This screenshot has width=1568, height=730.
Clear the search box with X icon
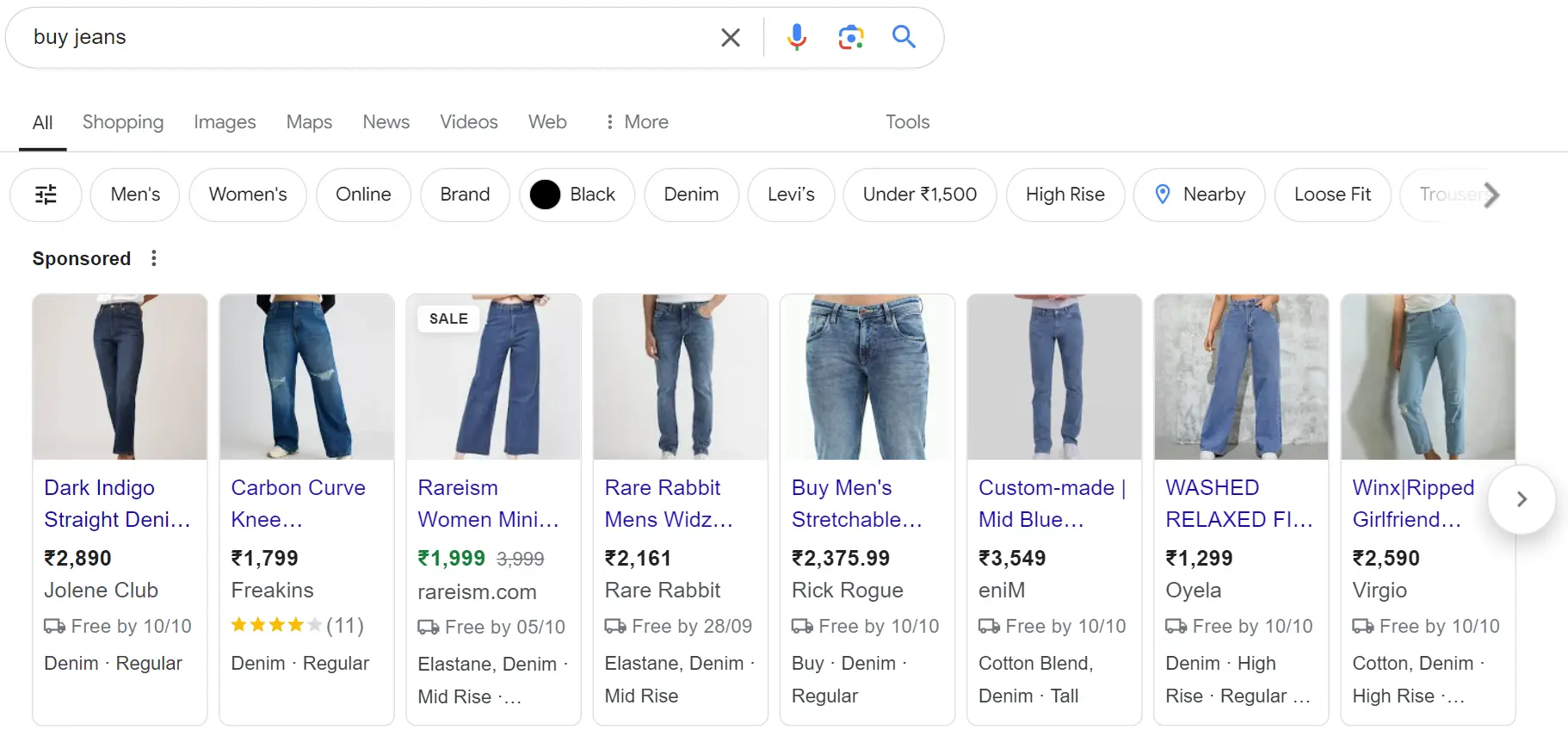(730, 37)
